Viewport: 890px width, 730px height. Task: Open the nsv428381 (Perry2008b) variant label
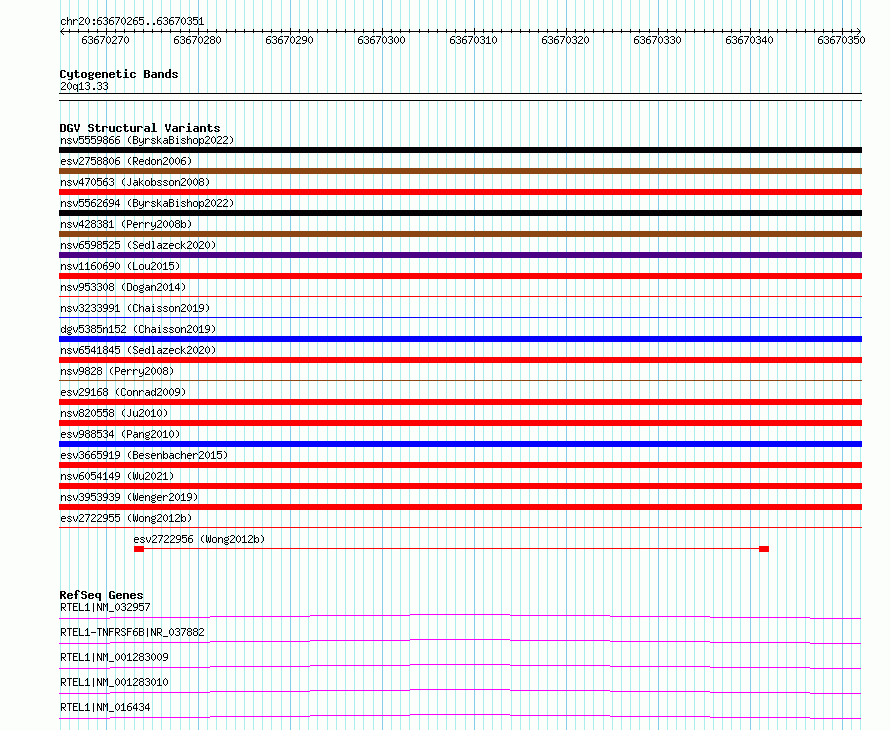click(x=126, y=224)
